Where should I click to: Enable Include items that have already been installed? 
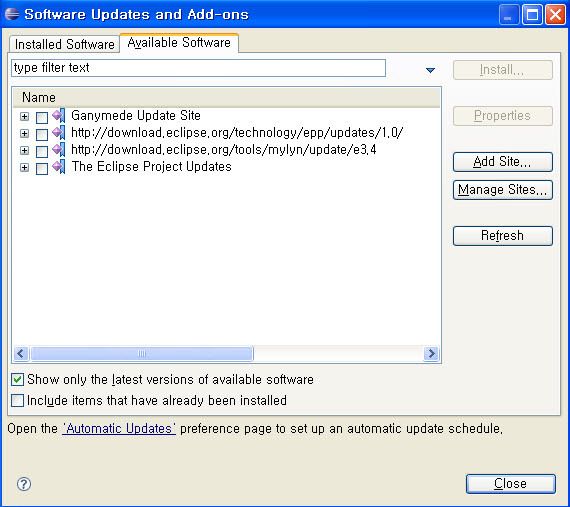pos(17,401)
